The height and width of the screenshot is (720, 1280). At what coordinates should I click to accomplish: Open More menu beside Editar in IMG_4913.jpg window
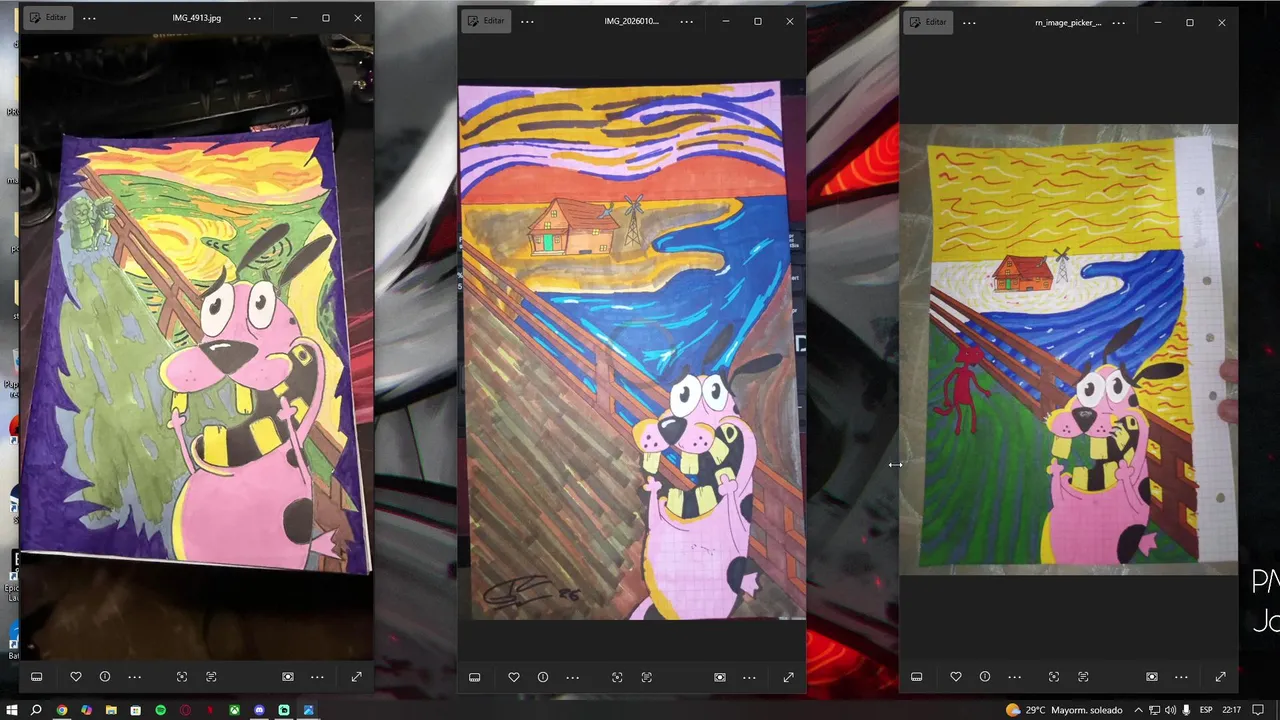click(89, 19)
